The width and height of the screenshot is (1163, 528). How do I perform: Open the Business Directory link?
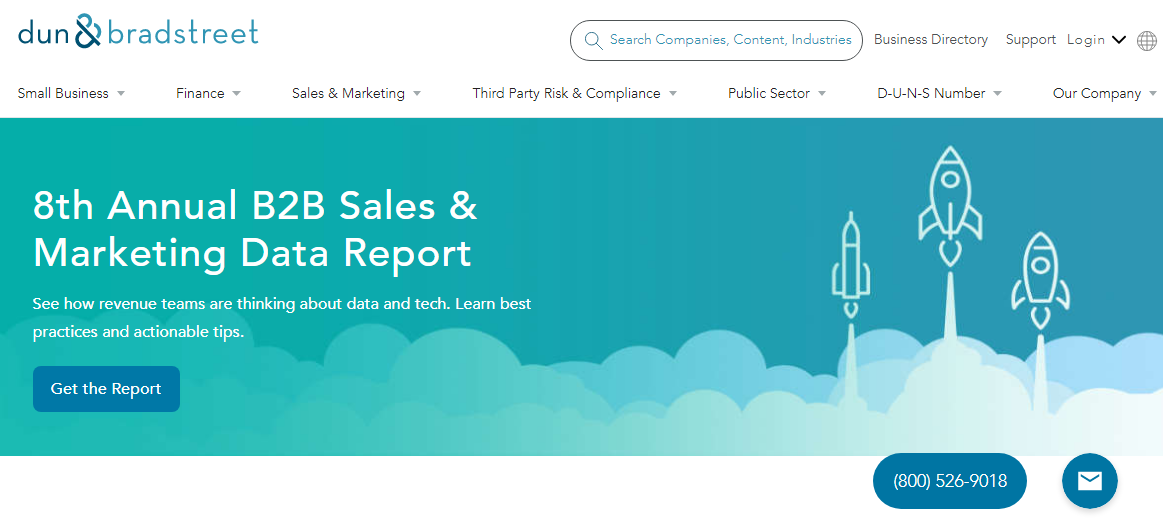tap(931, 39)
